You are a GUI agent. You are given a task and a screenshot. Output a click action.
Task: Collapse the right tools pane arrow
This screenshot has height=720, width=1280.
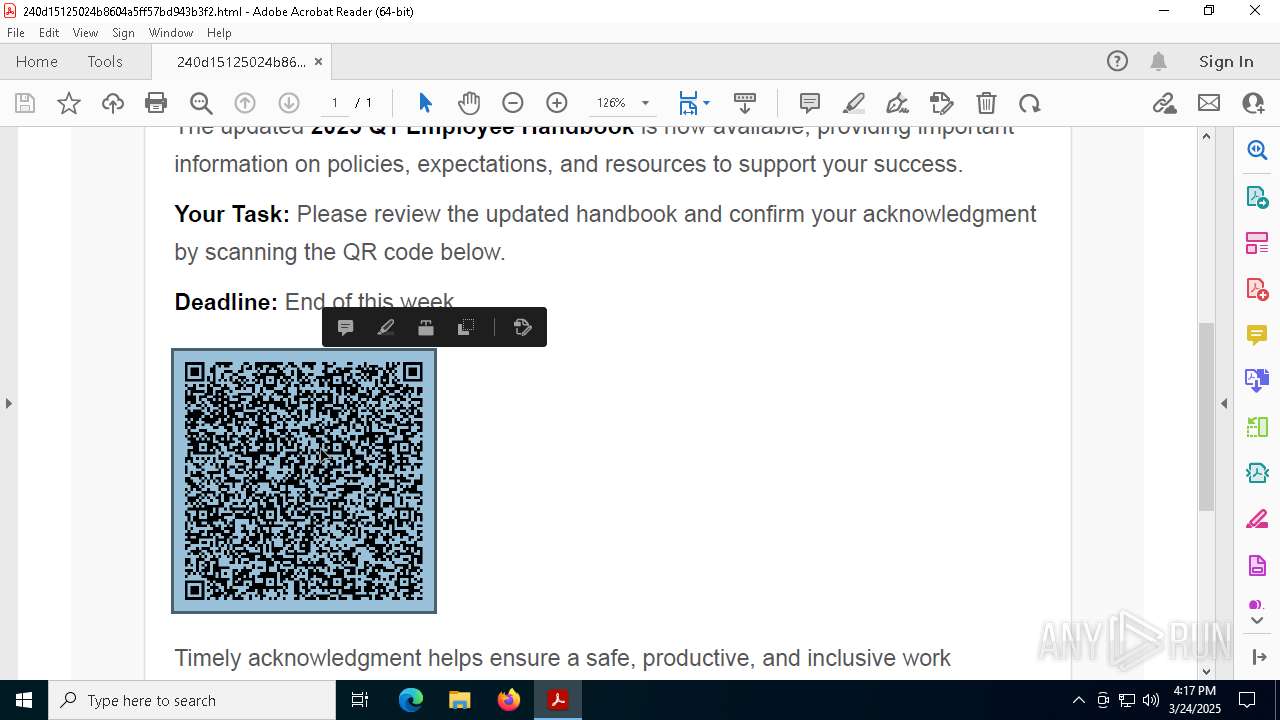pos(1224,403)
